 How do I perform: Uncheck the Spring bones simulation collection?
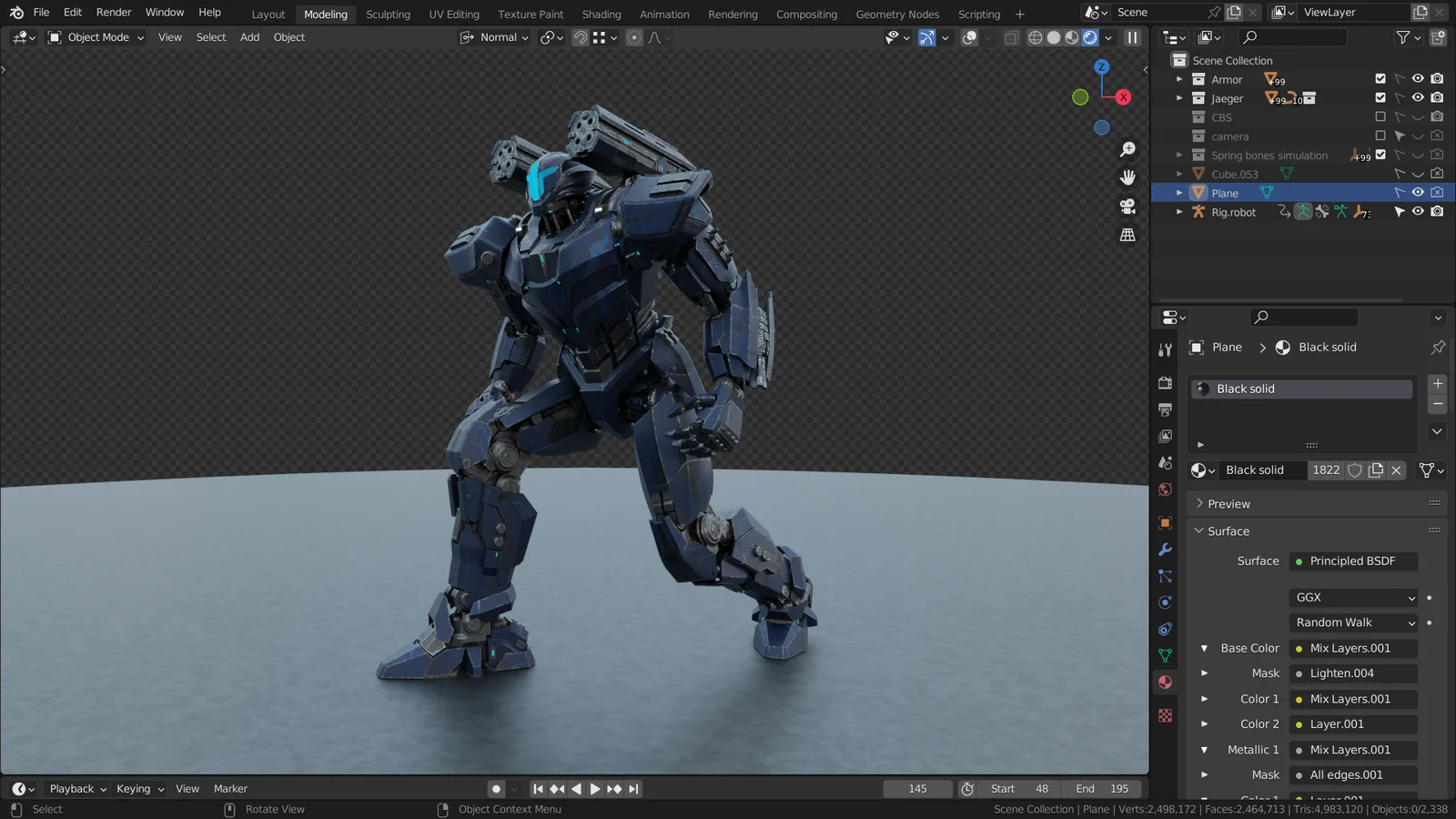coord(1380,155)
